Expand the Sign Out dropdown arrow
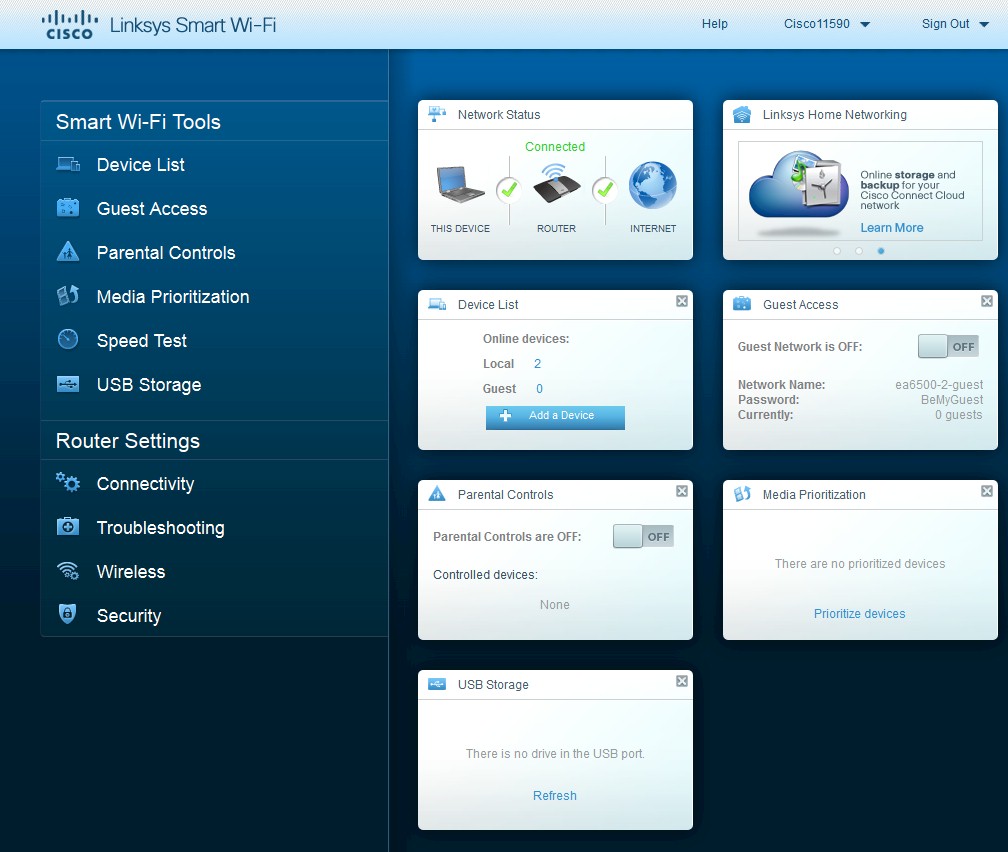Image resolution: width=1008 pixels, height=852 pixels. [x=984, y=24]
